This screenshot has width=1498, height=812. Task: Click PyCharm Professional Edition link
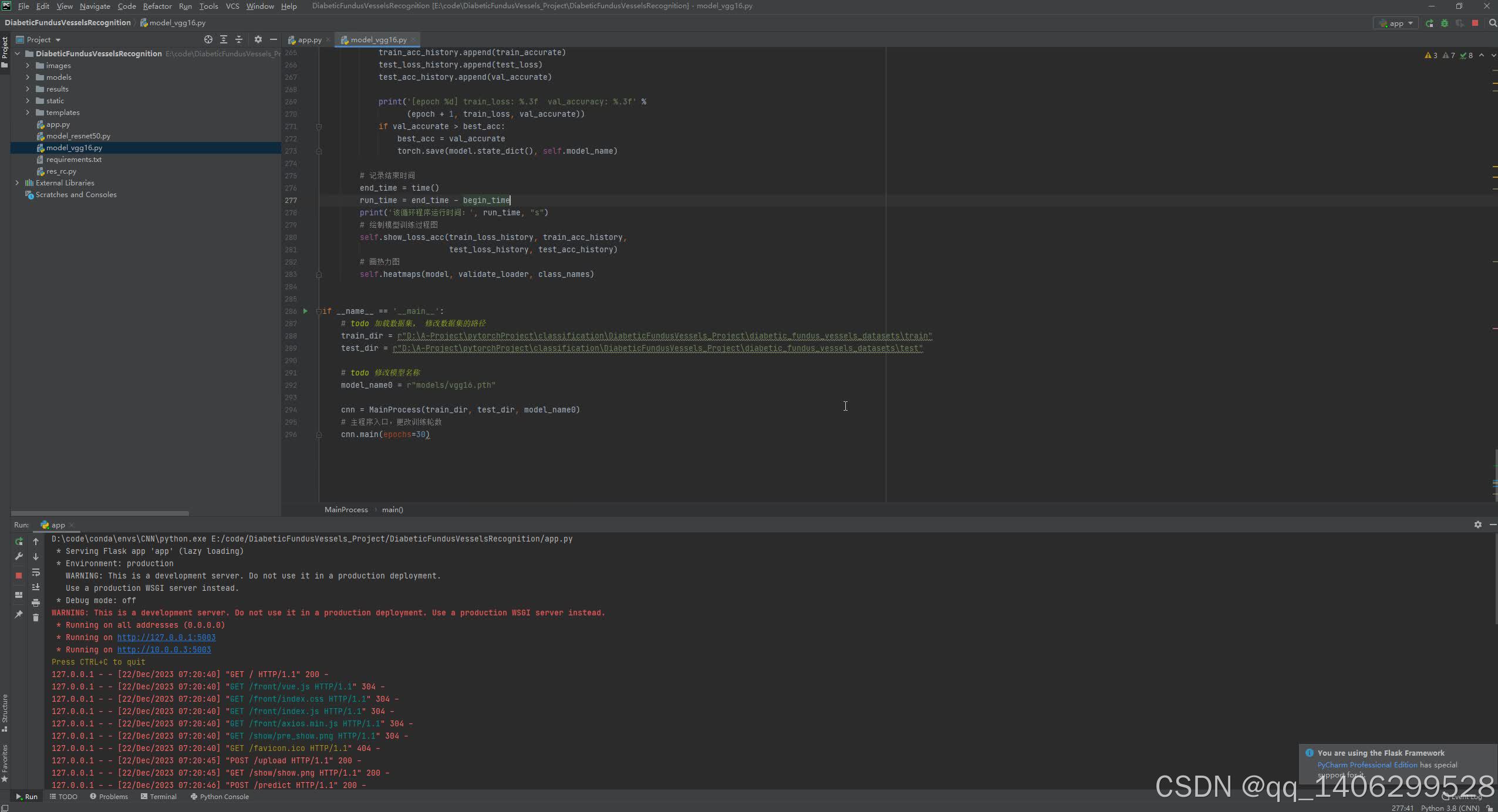pos(1367,764)
